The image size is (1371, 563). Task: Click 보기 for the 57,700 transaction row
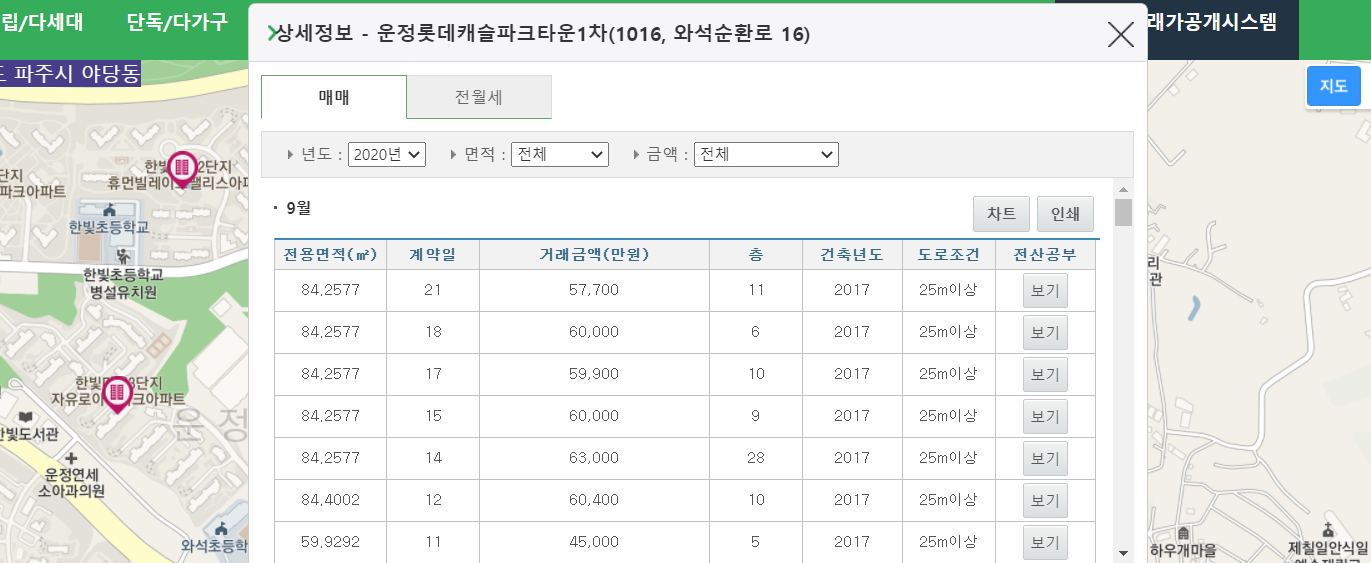tap(1045, 291)
